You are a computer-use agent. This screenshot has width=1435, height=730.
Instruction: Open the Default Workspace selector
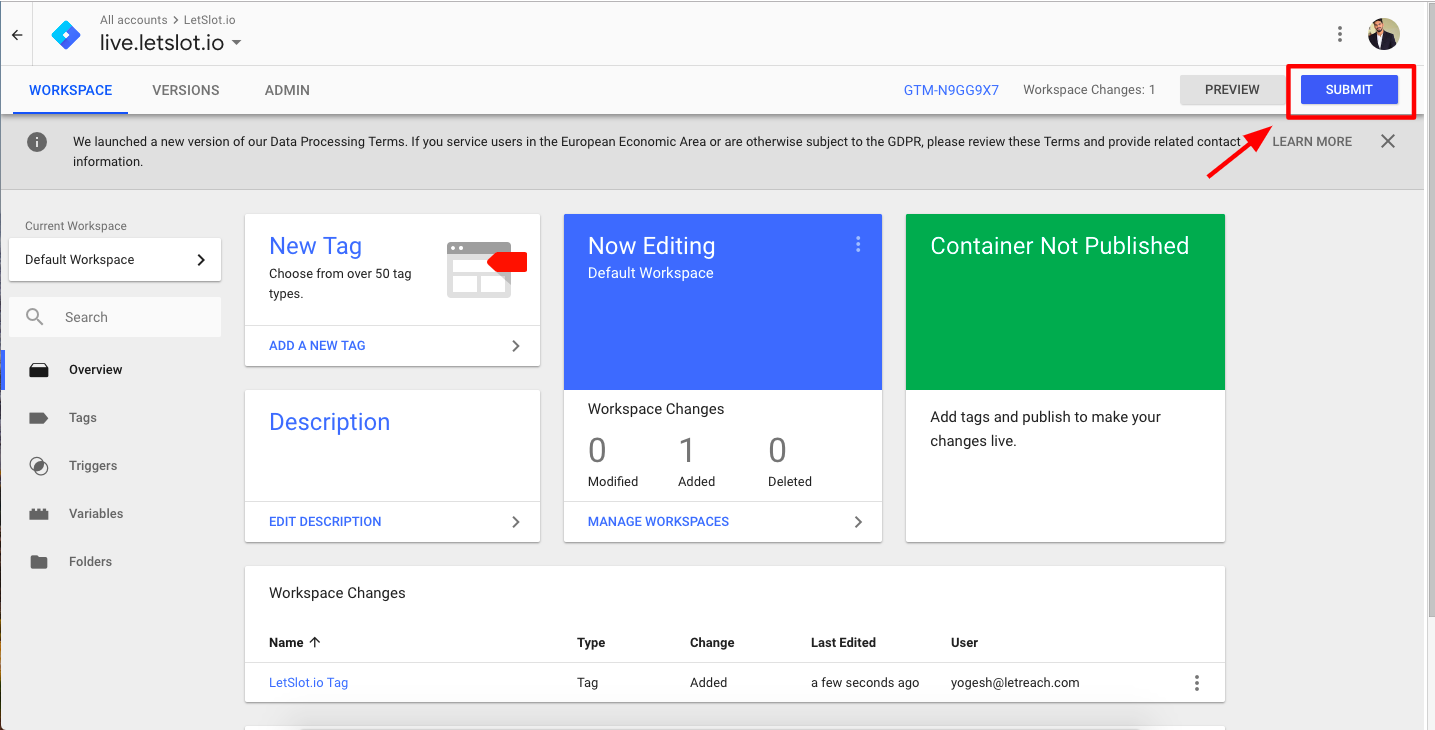pyautogui.click(x=115, y=260)
